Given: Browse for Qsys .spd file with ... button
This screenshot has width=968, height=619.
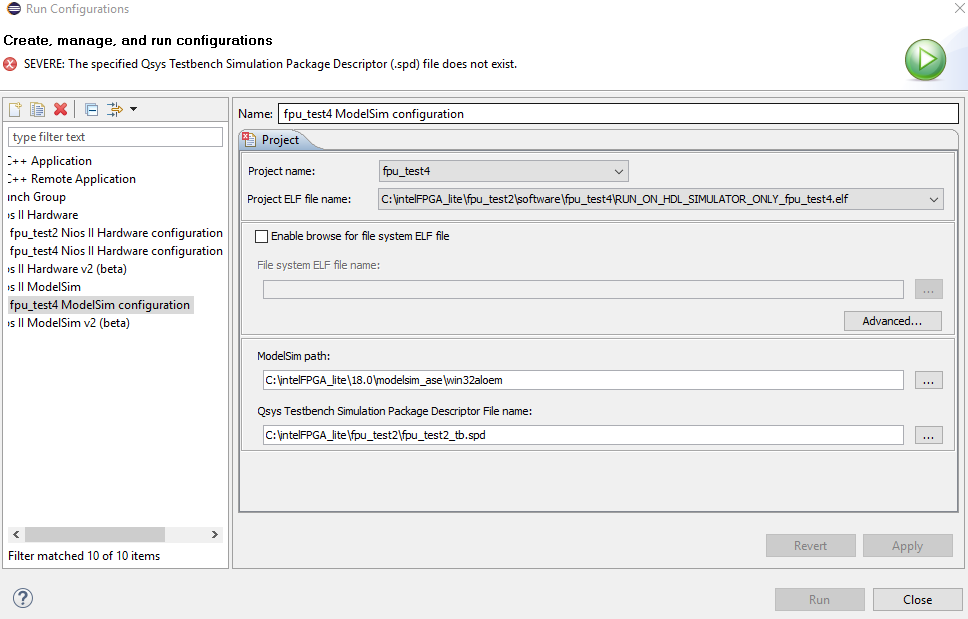Looking at the screenshot, I should coord(928,435).
